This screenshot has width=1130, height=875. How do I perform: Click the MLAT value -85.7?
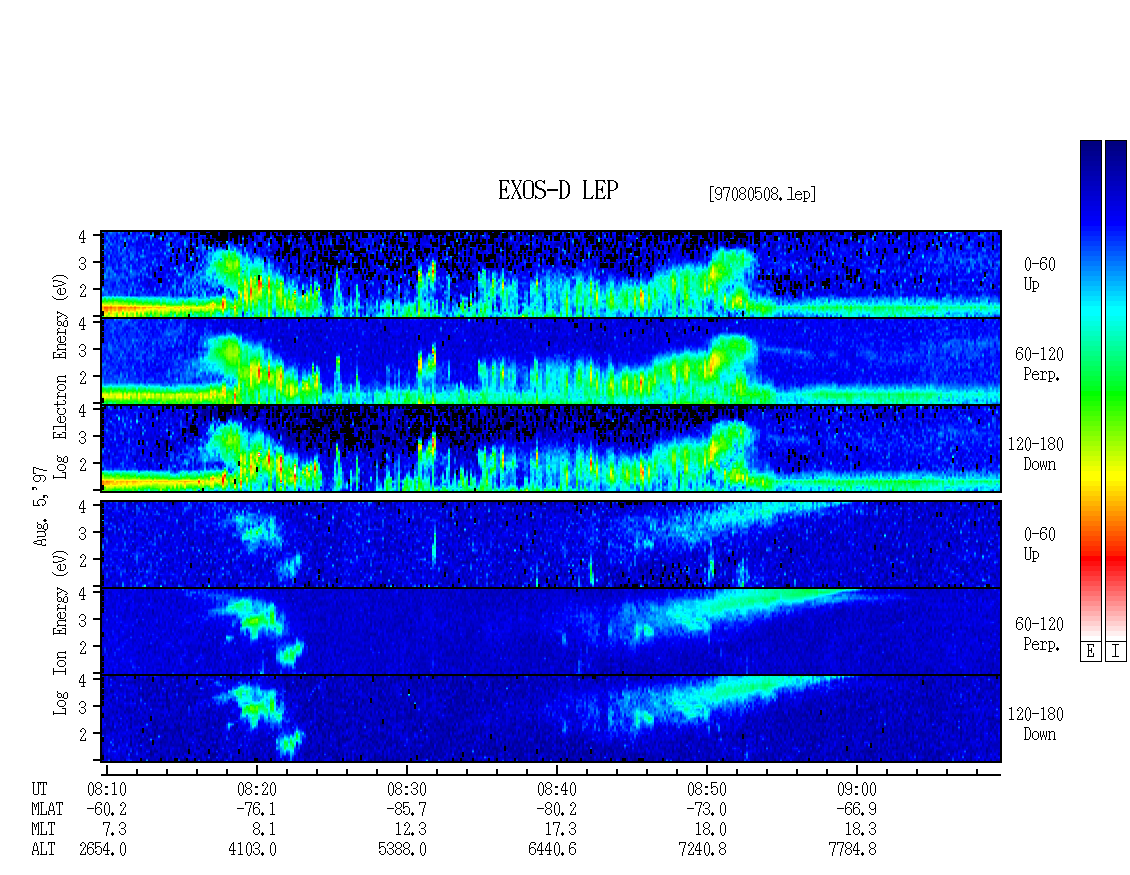[x=406, y=809]
